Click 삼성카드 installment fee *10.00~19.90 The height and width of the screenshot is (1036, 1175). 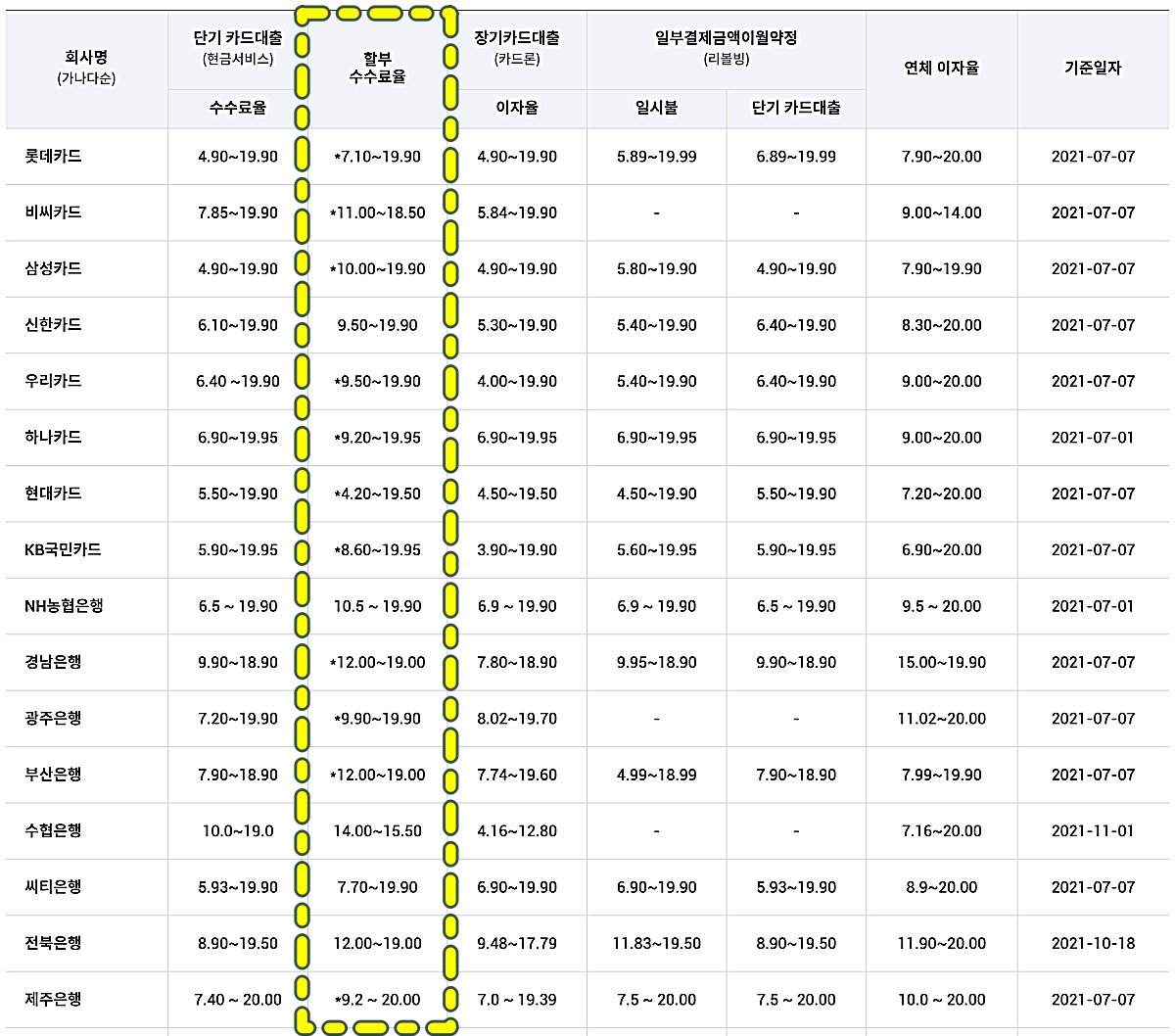pyautogui.click(x=377, y=268)
